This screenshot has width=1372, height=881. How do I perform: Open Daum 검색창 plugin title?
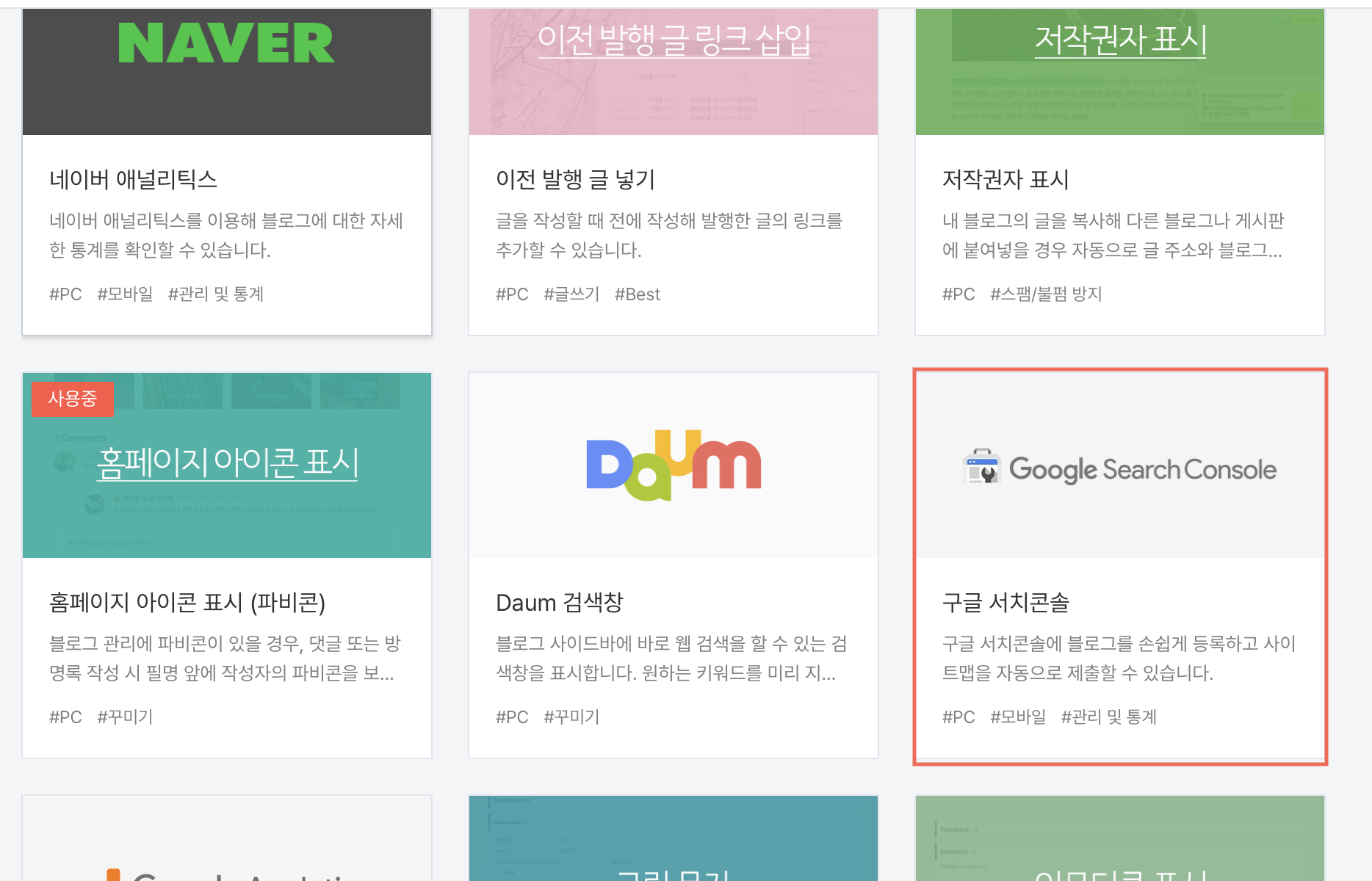click(x=560, y=602)
